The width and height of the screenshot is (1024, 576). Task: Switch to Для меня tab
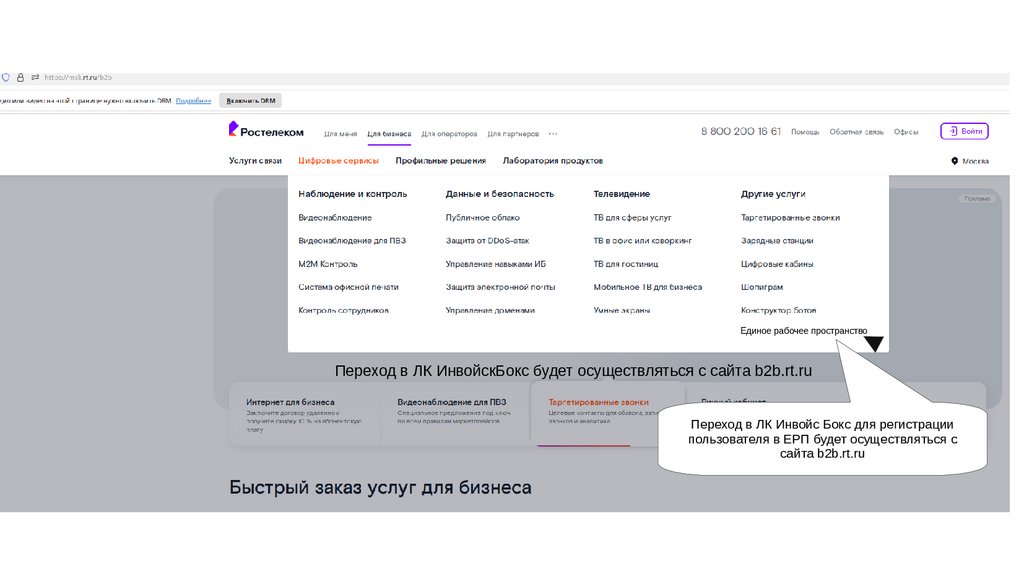(340, 134)
